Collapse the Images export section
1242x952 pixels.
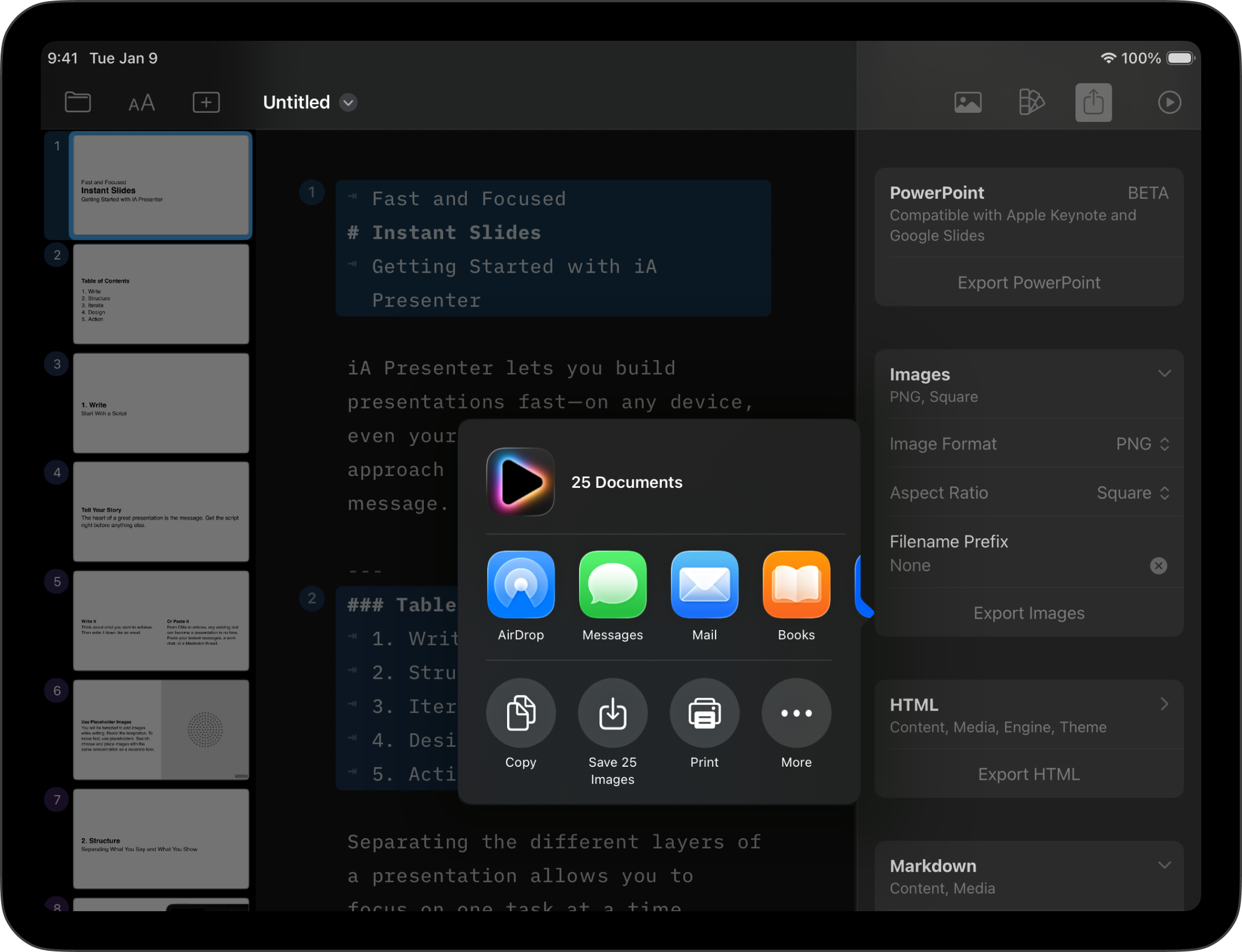1164,374
